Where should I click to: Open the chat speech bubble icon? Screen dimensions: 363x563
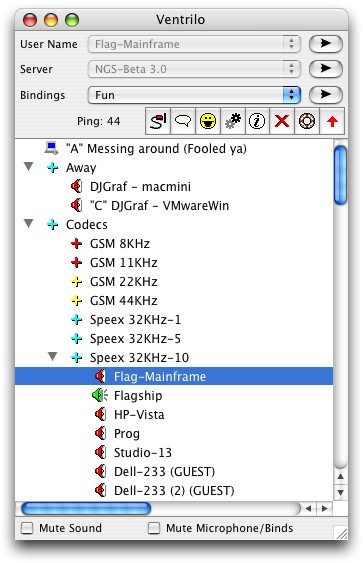[x=183, y=121]
